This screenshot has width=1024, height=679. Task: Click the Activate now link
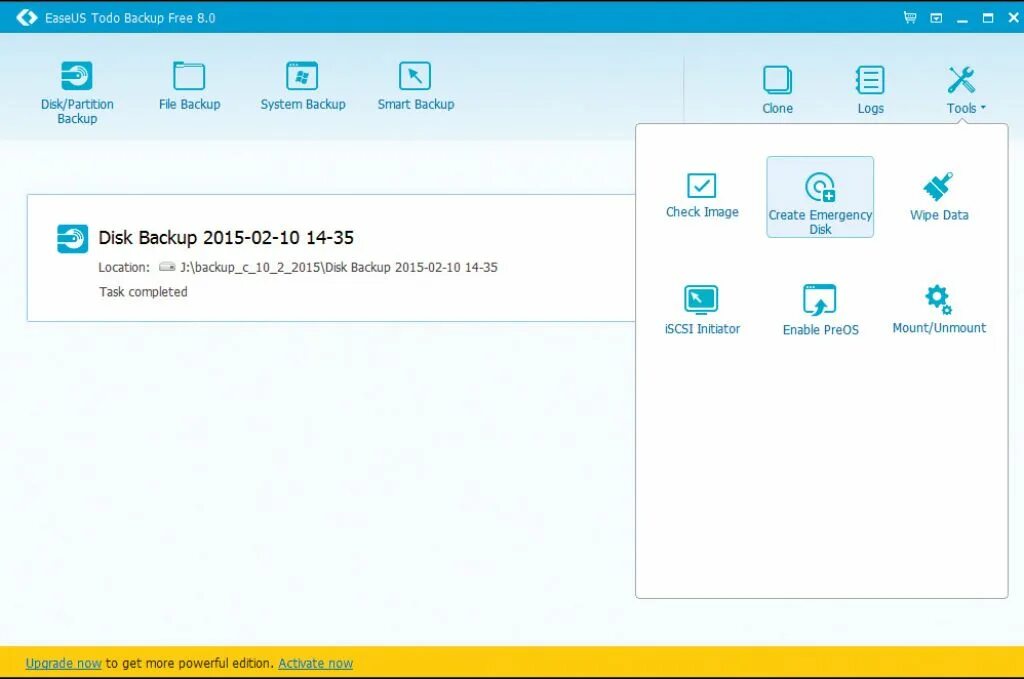pos(315,663)
